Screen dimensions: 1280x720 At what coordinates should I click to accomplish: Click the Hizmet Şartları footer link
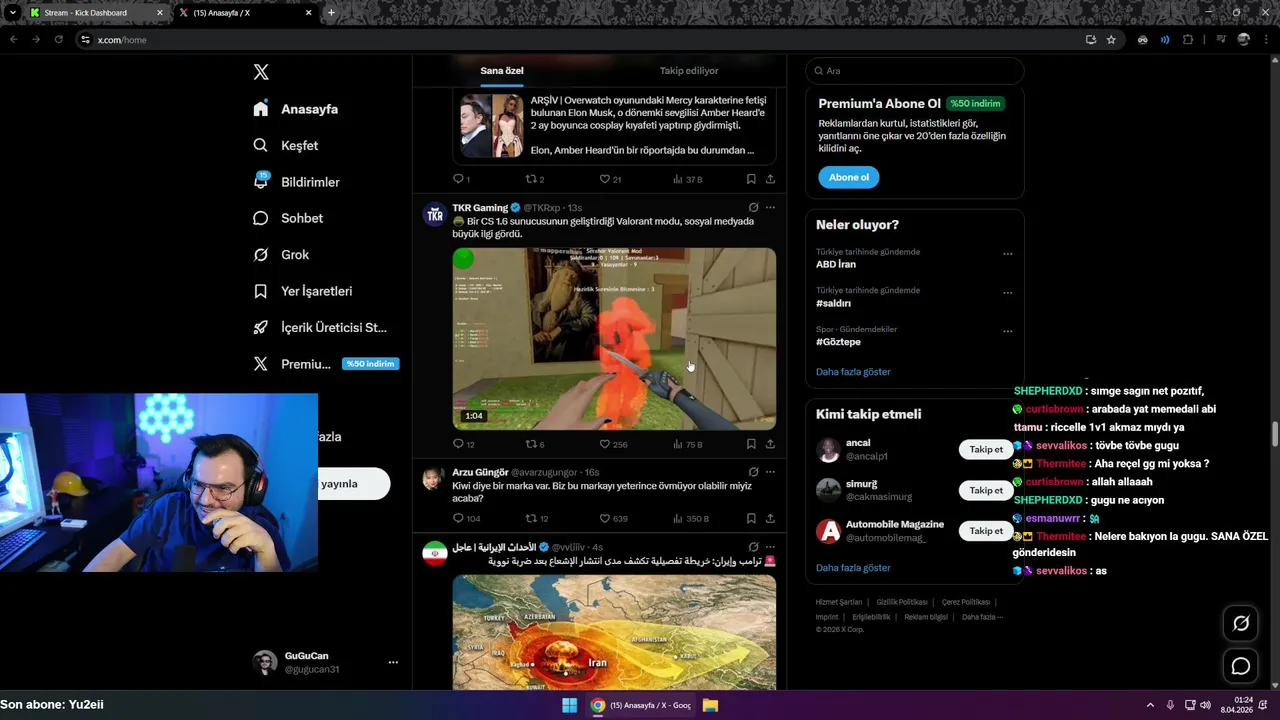click(x=838, y=602)
